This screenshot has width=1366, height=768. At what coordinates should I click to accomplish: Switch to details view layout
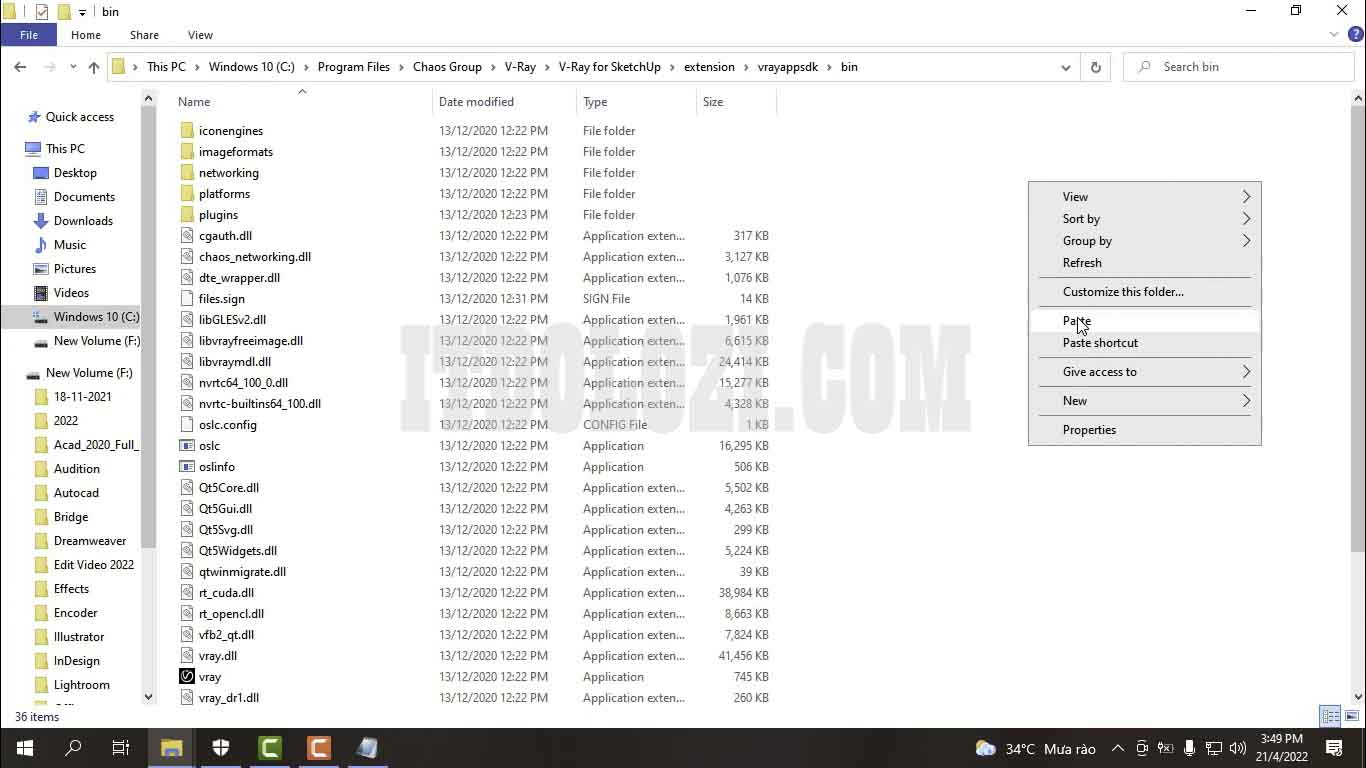pos(1330,716)
